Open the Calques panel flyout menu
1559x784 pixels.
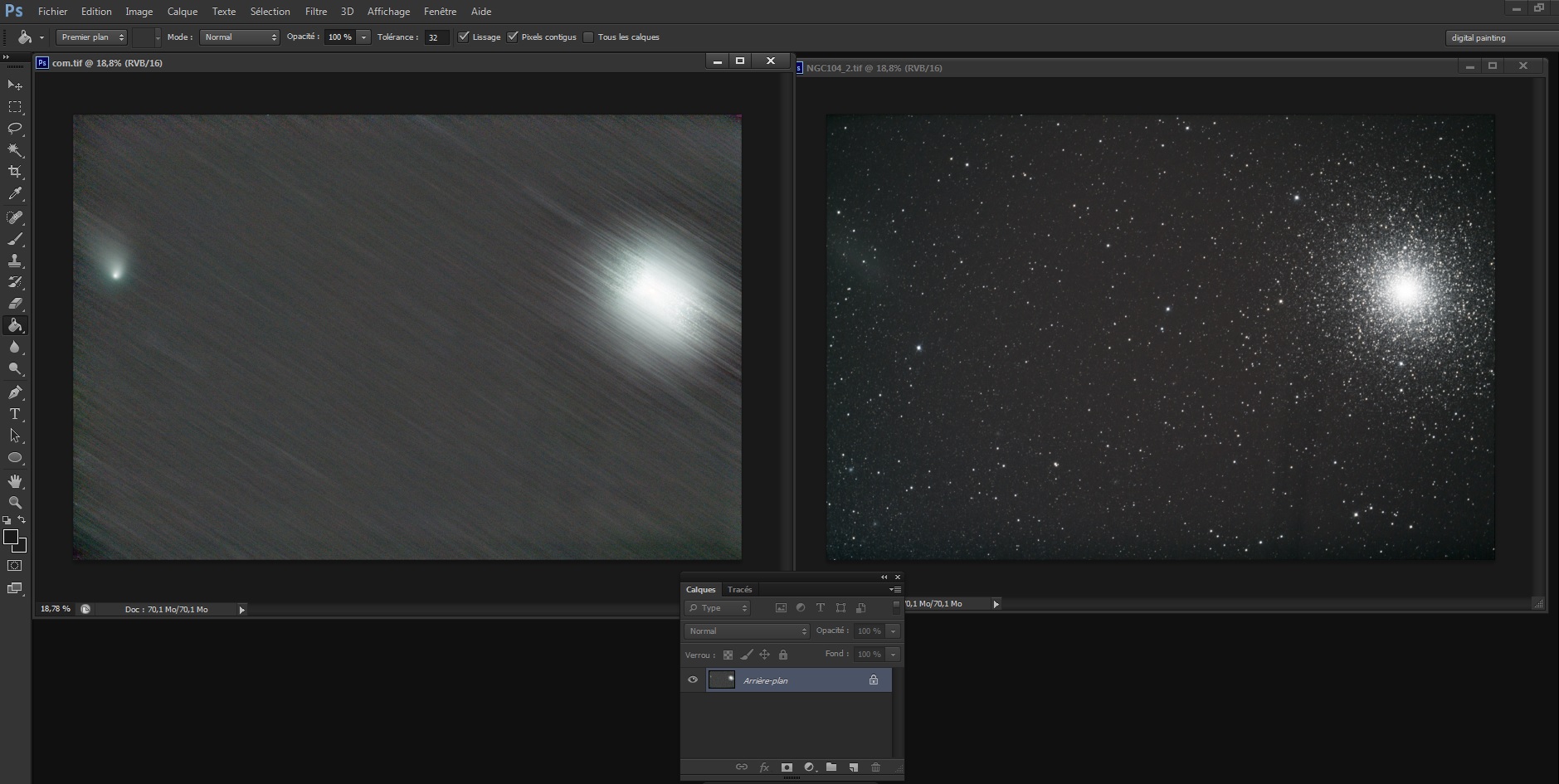[896, 589]
